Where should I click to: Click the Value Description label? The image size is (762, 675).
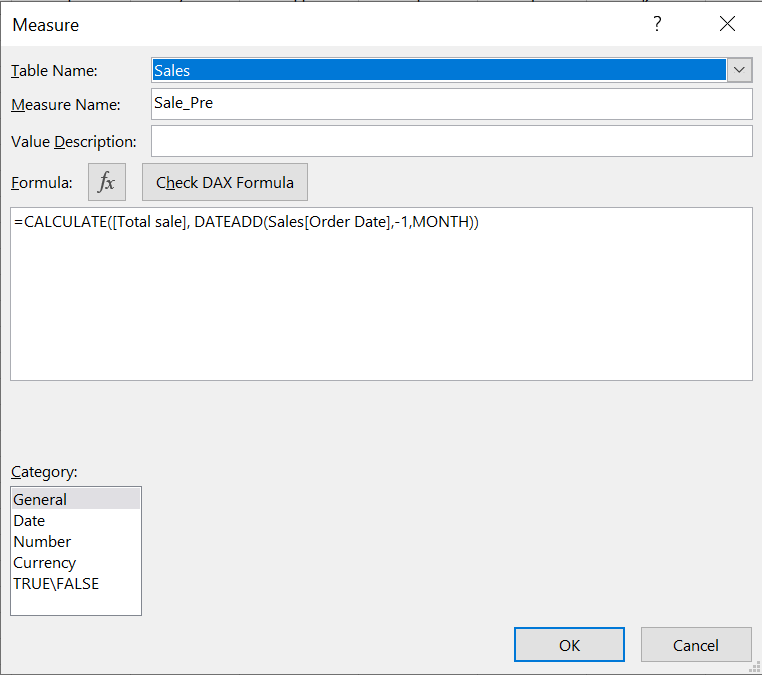pyautogui.click(x=73, y=142)
